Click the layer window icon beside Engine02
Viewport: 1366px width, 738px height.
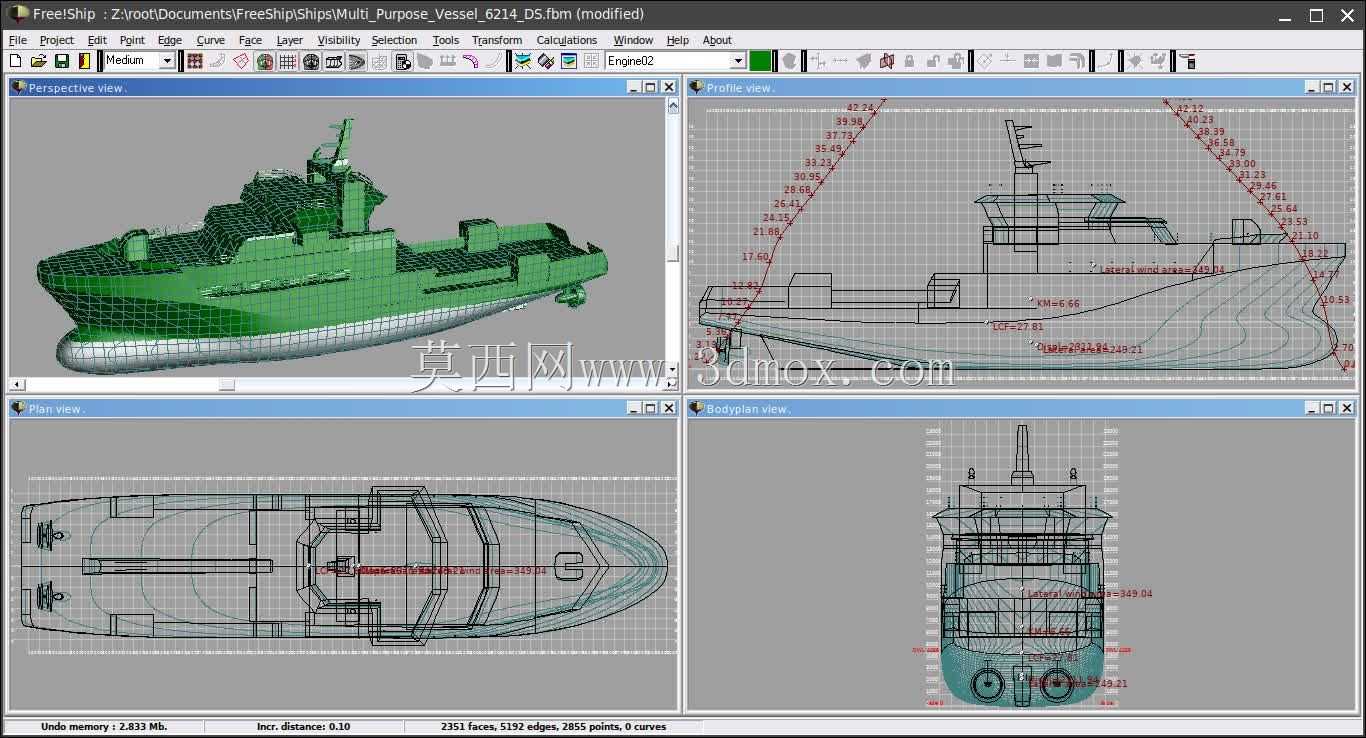click(568, 61)
